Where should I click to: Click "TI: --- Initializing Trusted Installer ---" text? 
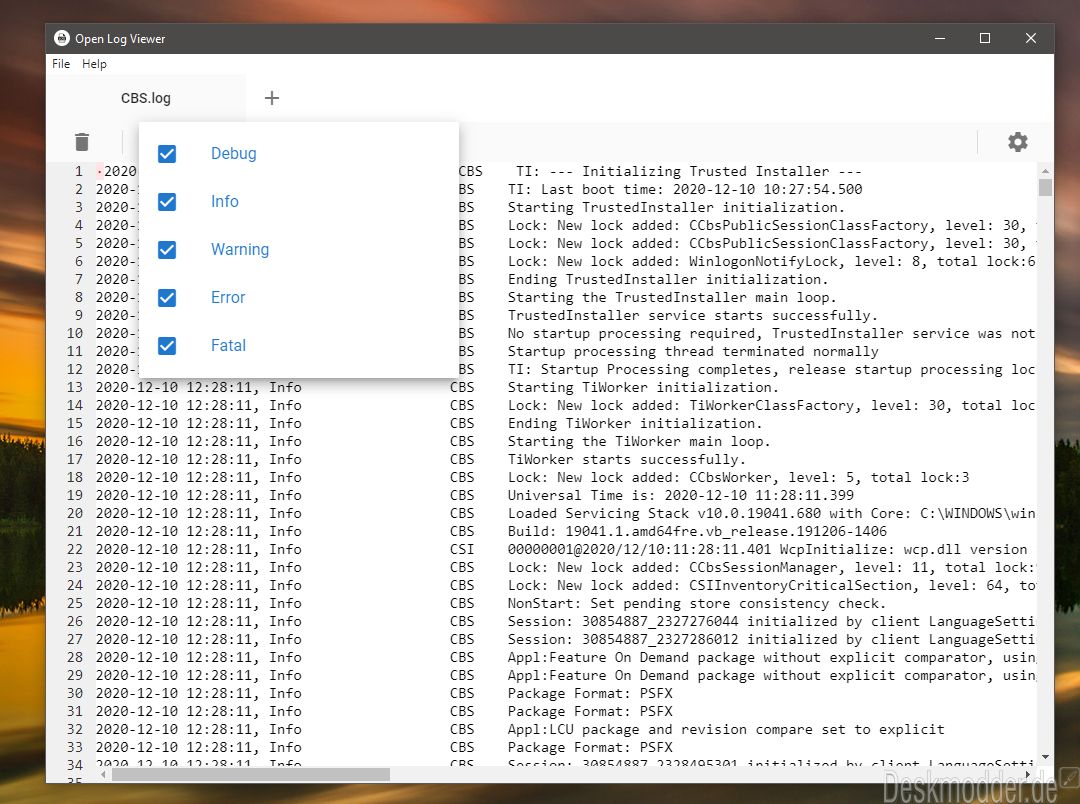(x=689, y=172)
